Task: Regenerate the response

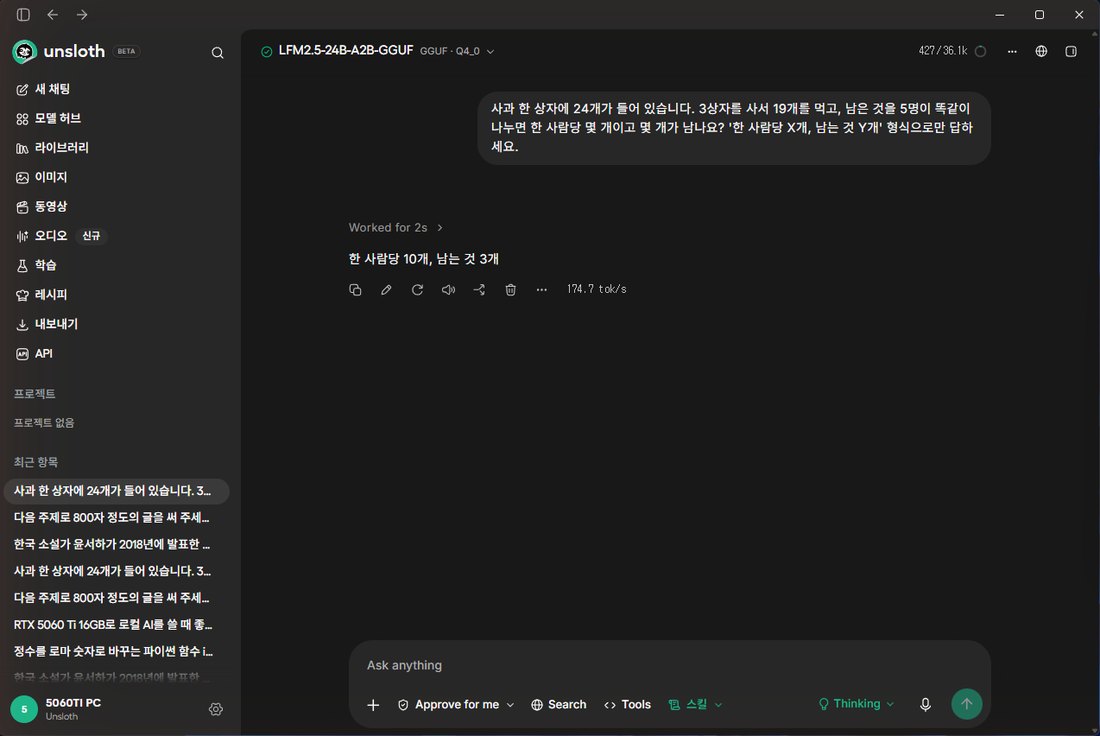Action: 417,290
